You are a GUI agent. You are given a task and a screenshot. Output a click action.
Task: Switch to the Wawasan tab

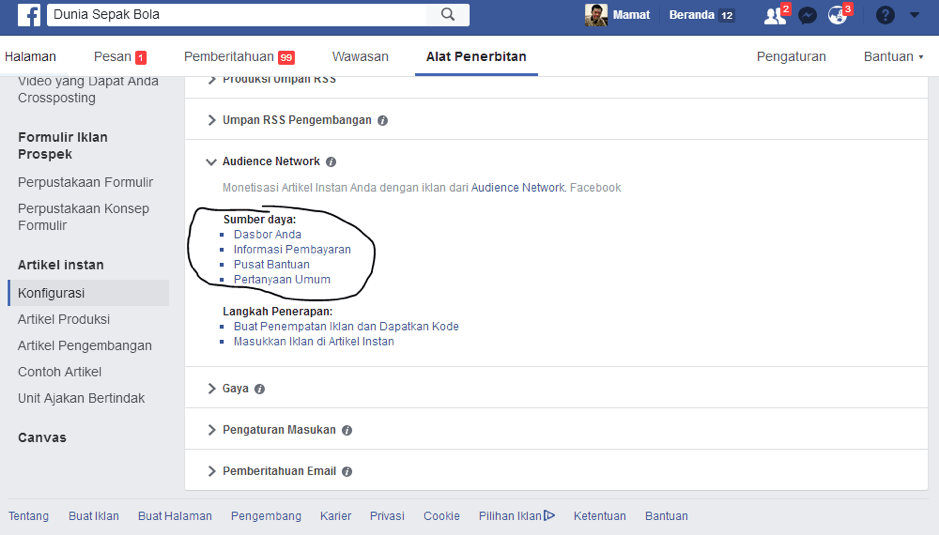(x=360, y=57)
